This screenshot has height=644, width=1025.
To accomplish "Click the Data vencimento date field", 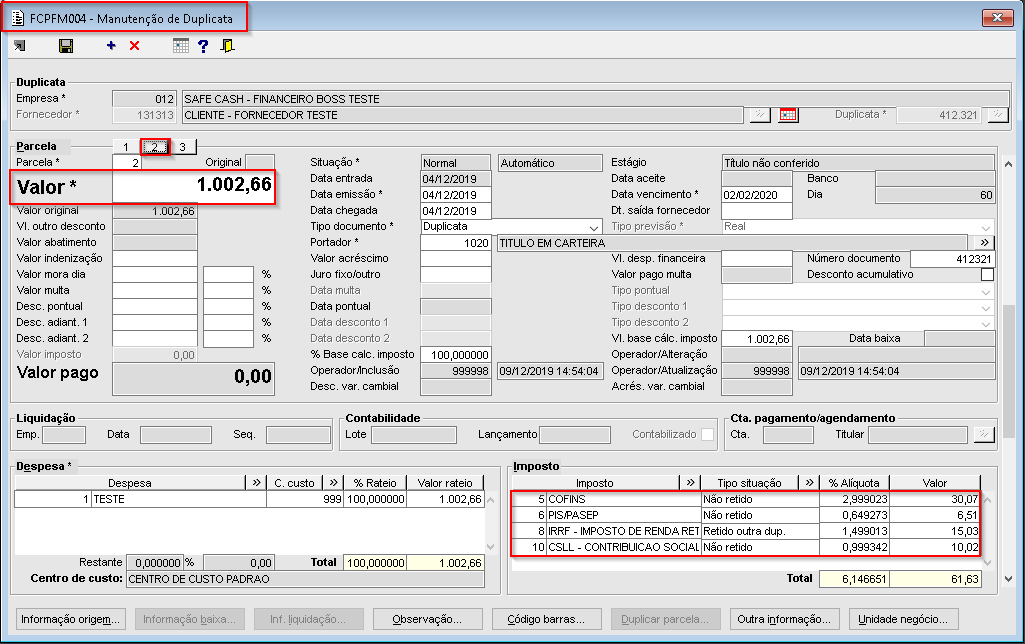I will coord(756,195).
